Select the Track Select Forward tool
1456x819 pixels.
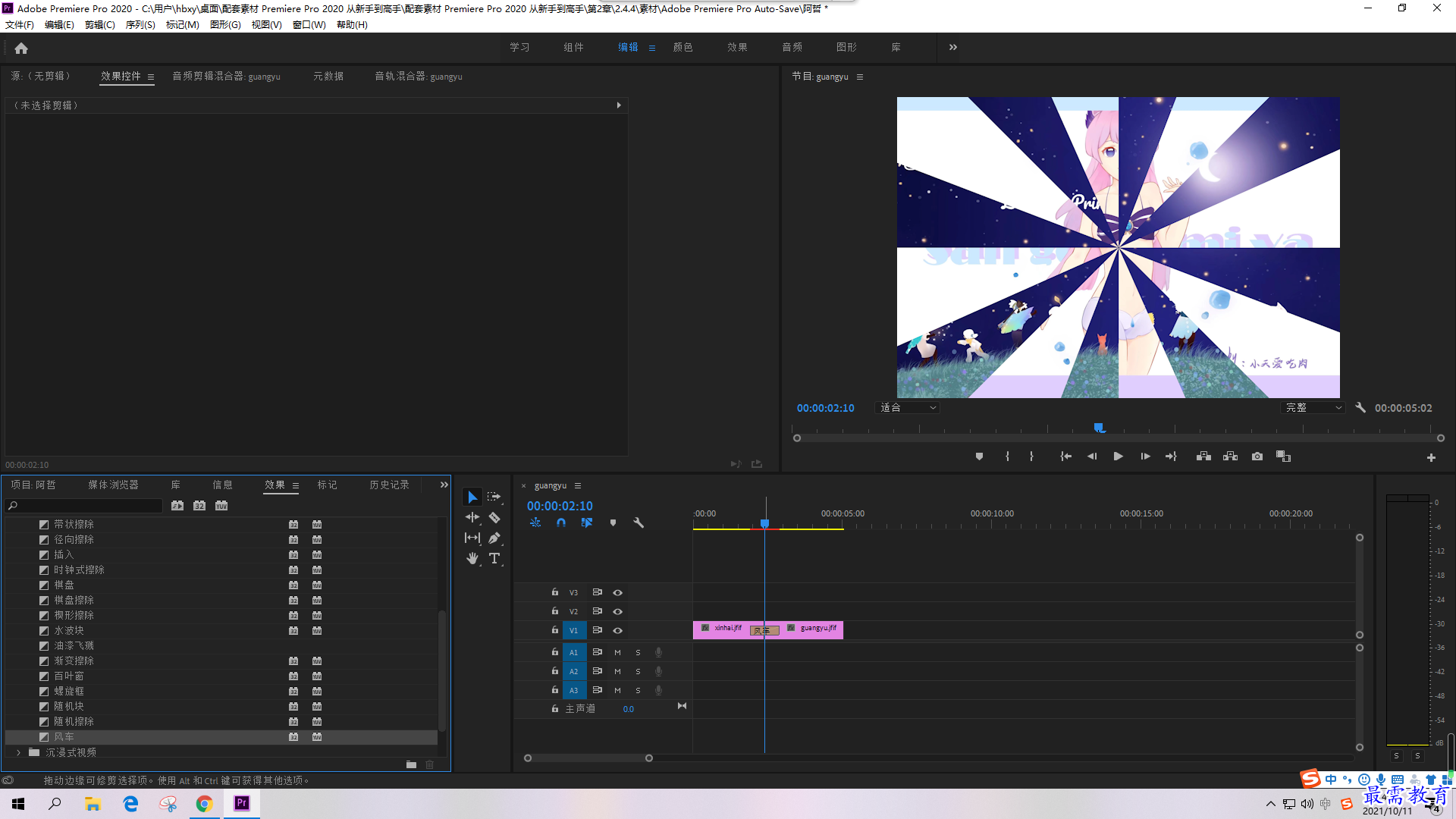click(x=494, y=497)
